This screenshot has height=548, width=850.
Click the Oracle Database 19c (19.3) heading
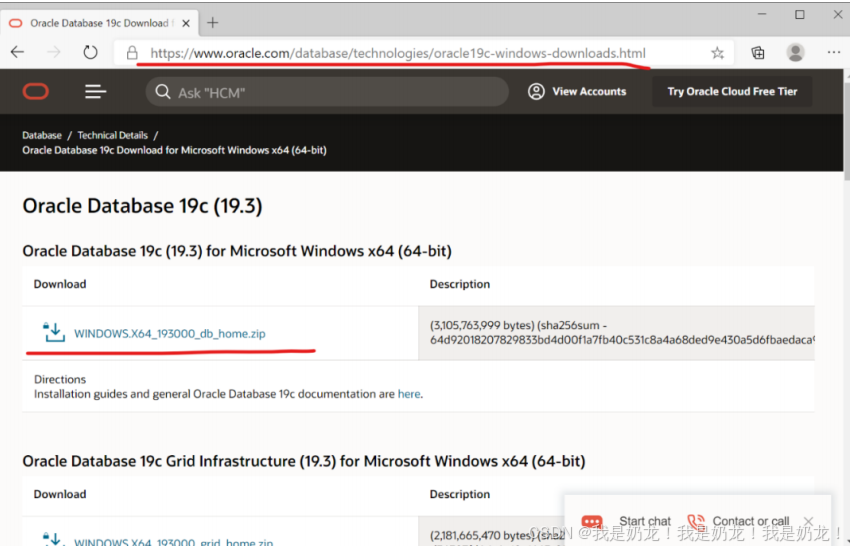coord(142,206)
